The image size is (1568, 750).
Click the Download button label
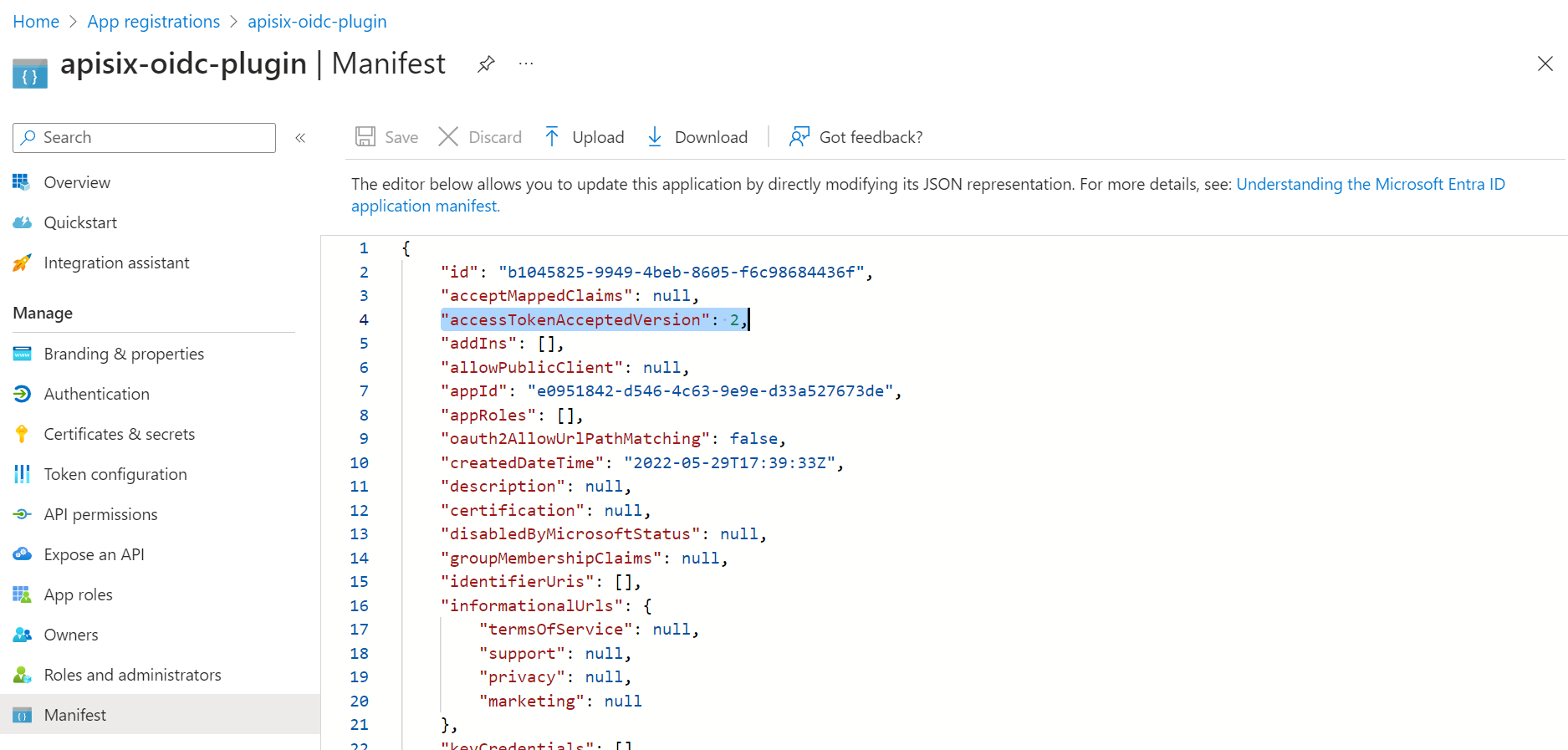[711, 137]
